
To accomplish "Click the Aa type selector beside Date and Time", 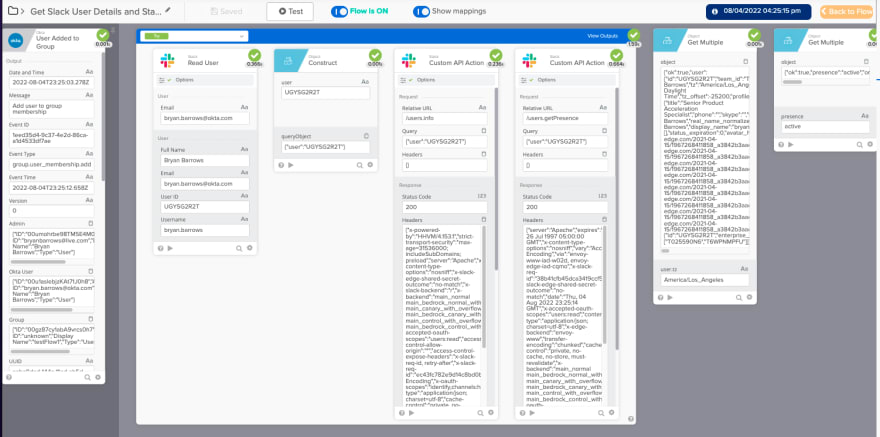I will click(90, 72).
